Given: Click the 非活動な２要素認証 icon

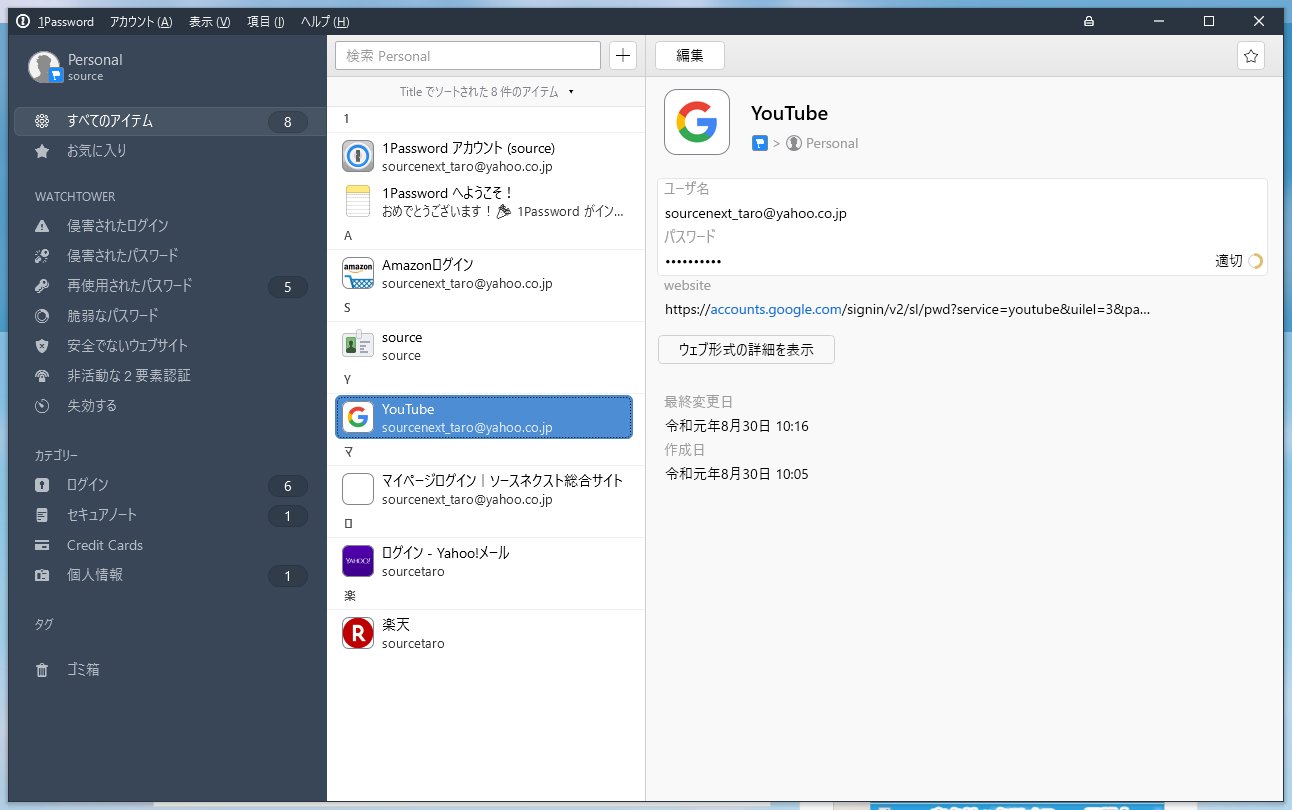Looking at the screenshot, I should coord(42,376).
